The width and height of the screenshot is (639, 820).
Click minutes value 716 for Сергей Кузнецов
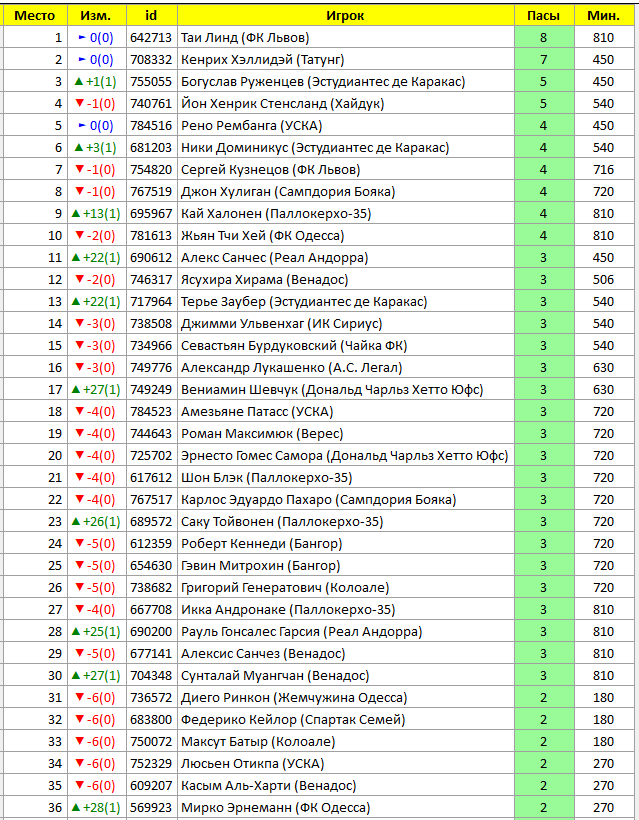pos(603,169)
